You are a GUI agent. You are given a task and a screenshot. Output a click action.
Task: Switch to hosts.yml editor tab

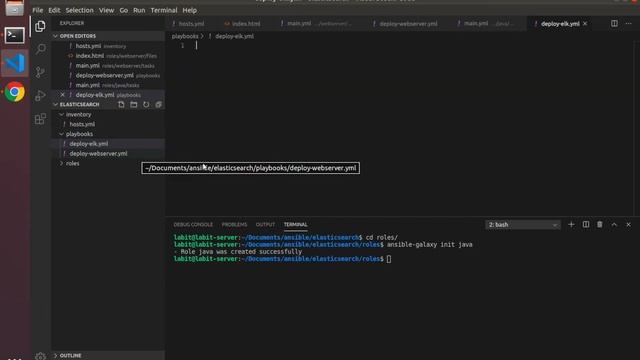(191, 24)
